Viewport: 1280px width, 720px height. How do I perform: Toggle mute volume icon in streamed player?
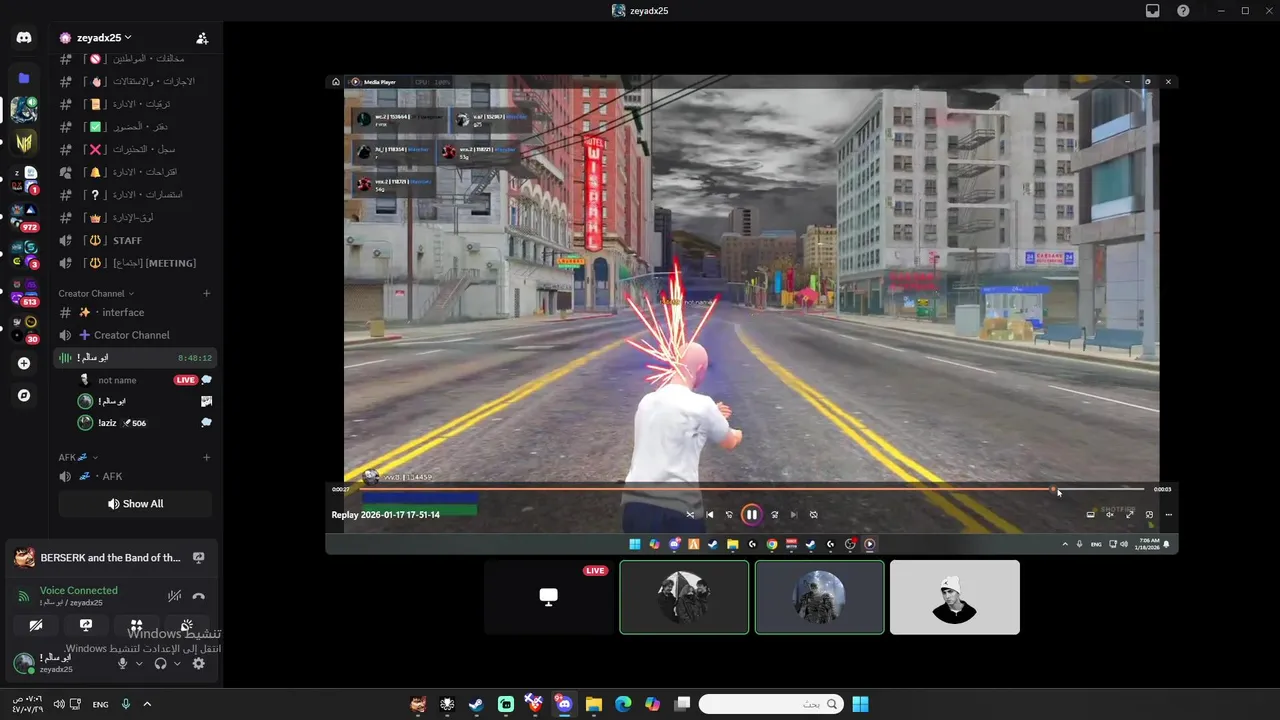tap(1109, 515)
